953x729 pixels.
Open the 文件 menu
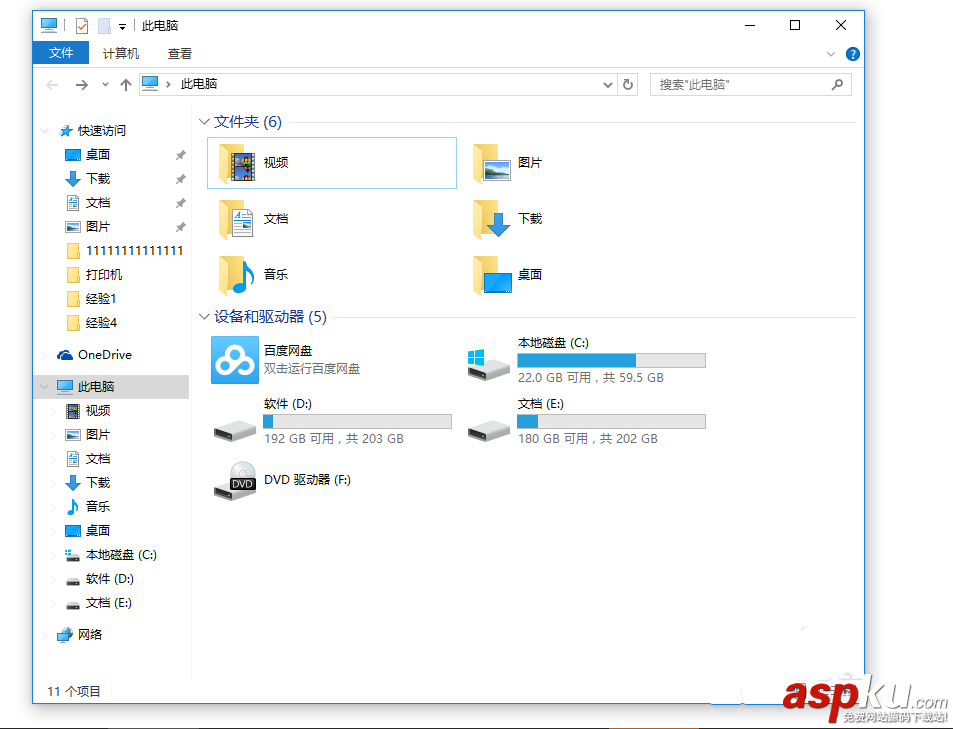pos(61,53)
